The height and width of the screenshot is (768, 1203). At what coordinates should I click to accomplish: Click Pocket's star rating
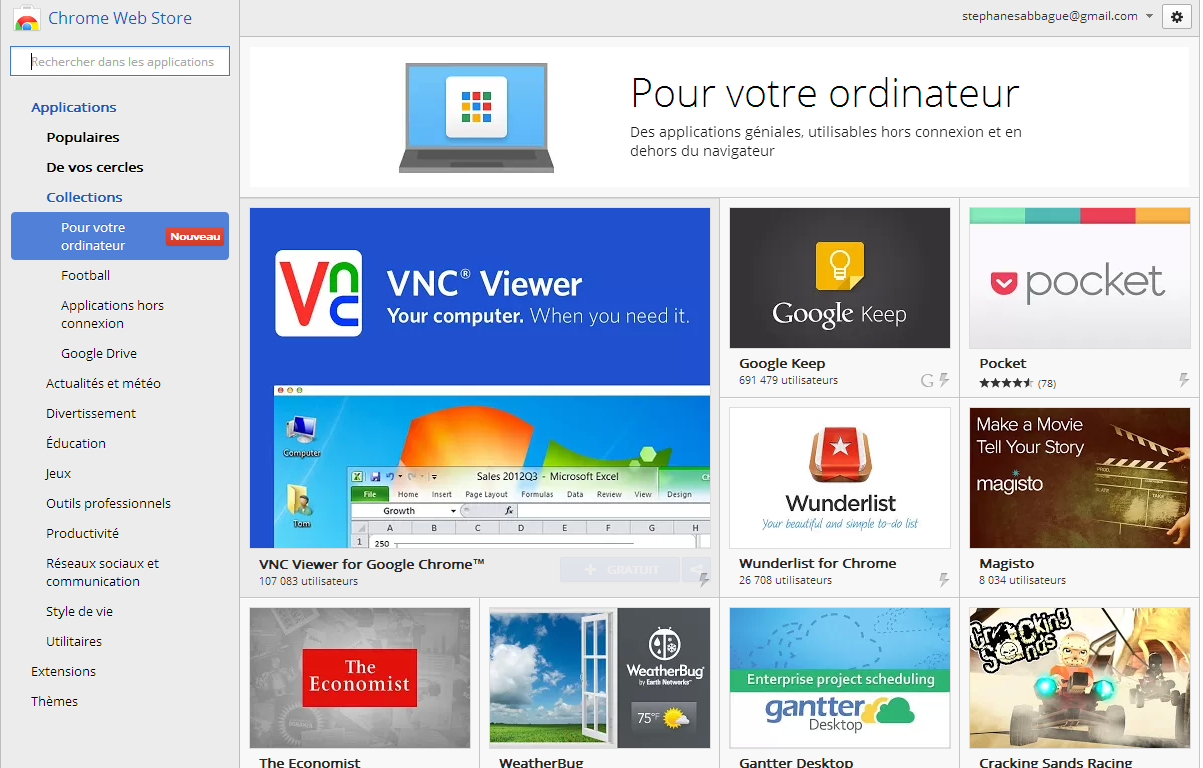pyautogui.click(x=1006, y=383)
